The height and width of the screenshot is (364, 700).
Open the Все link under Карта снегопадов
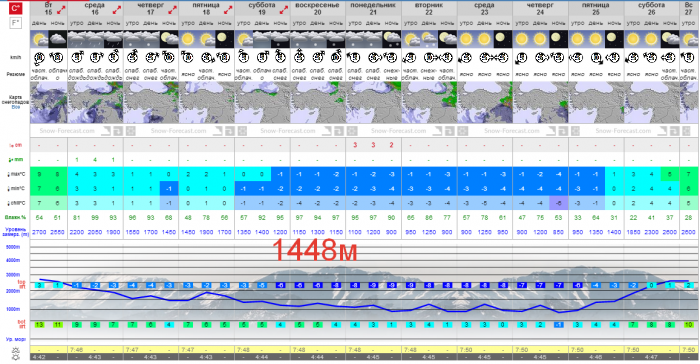coord(16,107)
